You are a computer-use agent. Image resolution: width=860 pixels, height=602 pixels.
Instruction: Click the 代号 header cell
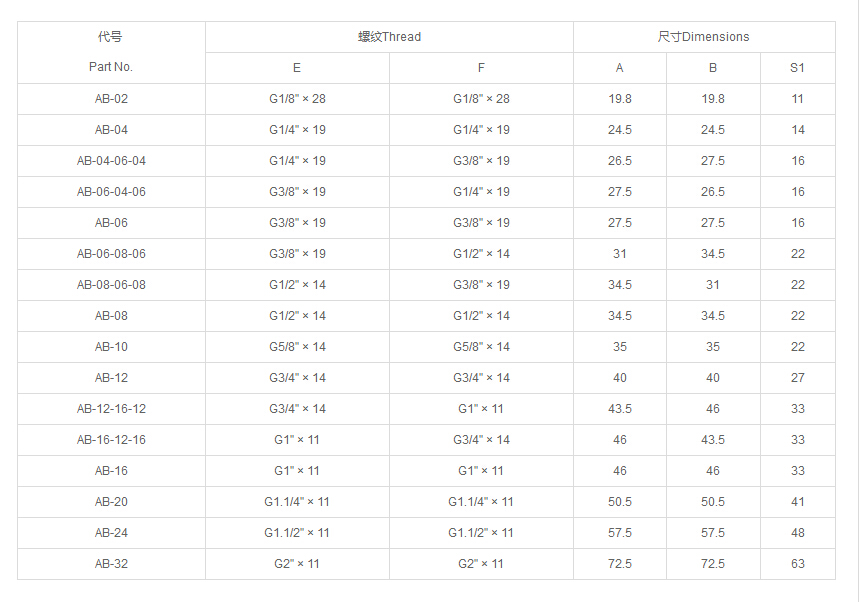point(111,37)
